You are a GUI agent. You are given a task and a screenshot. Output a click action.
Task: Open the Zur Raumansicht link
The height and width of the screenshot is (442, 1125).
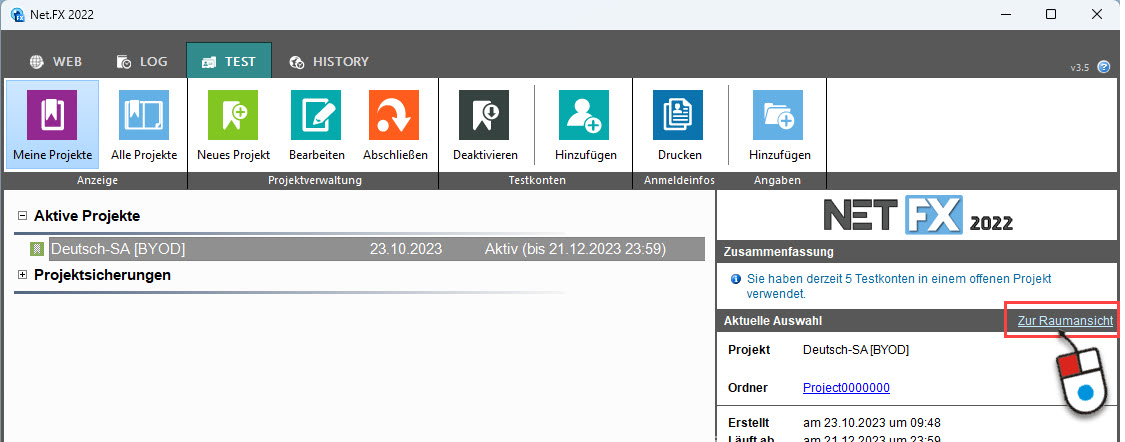[1065, 321]
